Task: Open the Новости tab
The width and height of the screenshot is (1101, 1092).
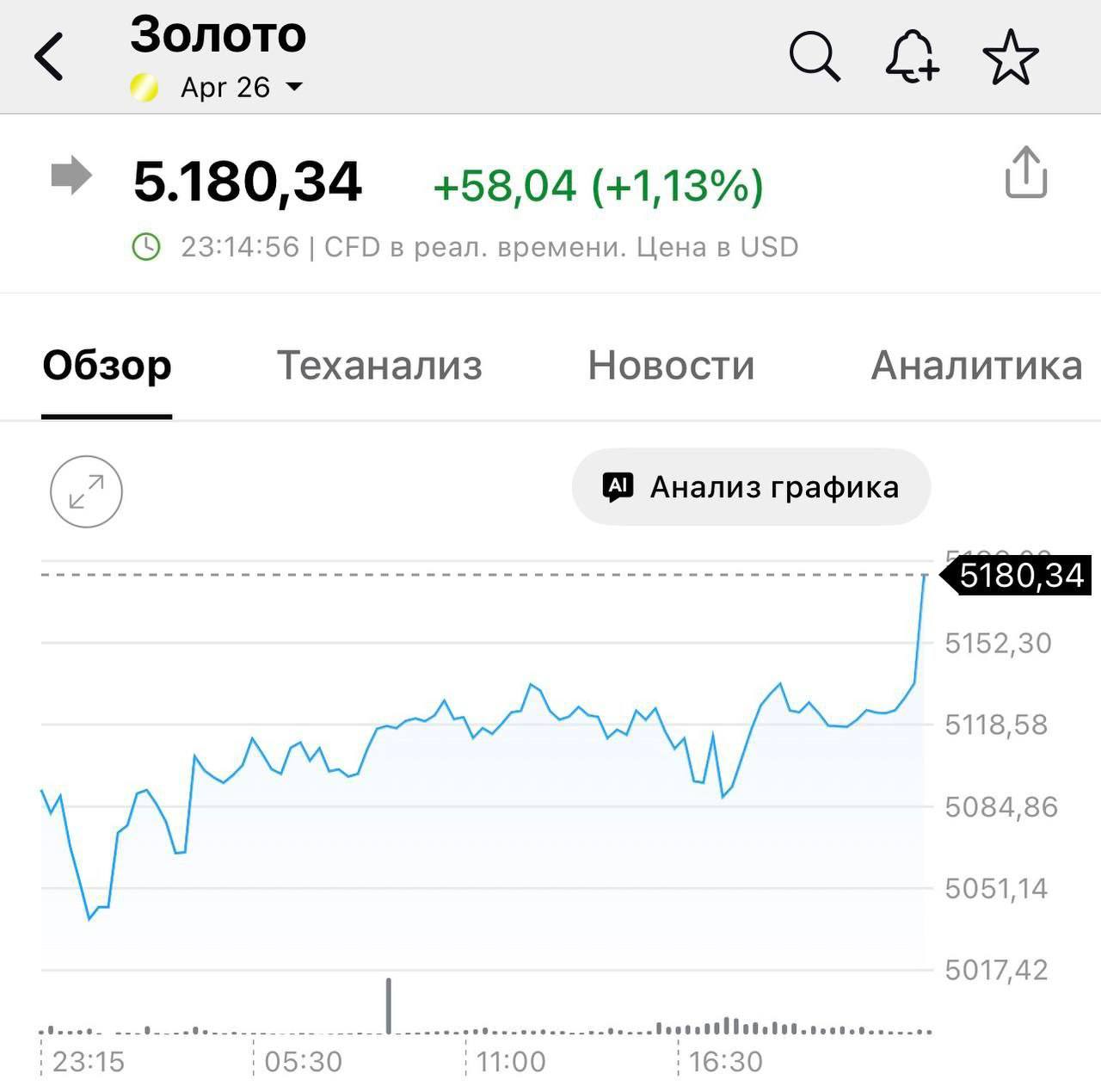Action: 670,366
